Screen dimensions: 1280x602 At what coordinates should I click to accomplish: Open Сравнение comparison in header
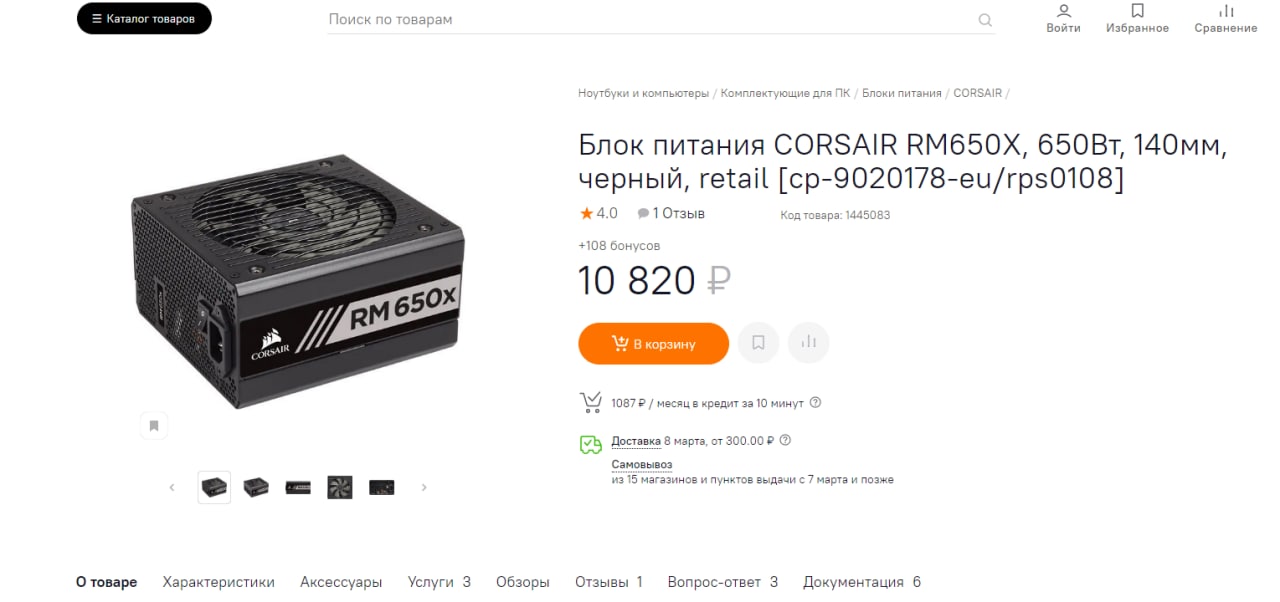1225,18
